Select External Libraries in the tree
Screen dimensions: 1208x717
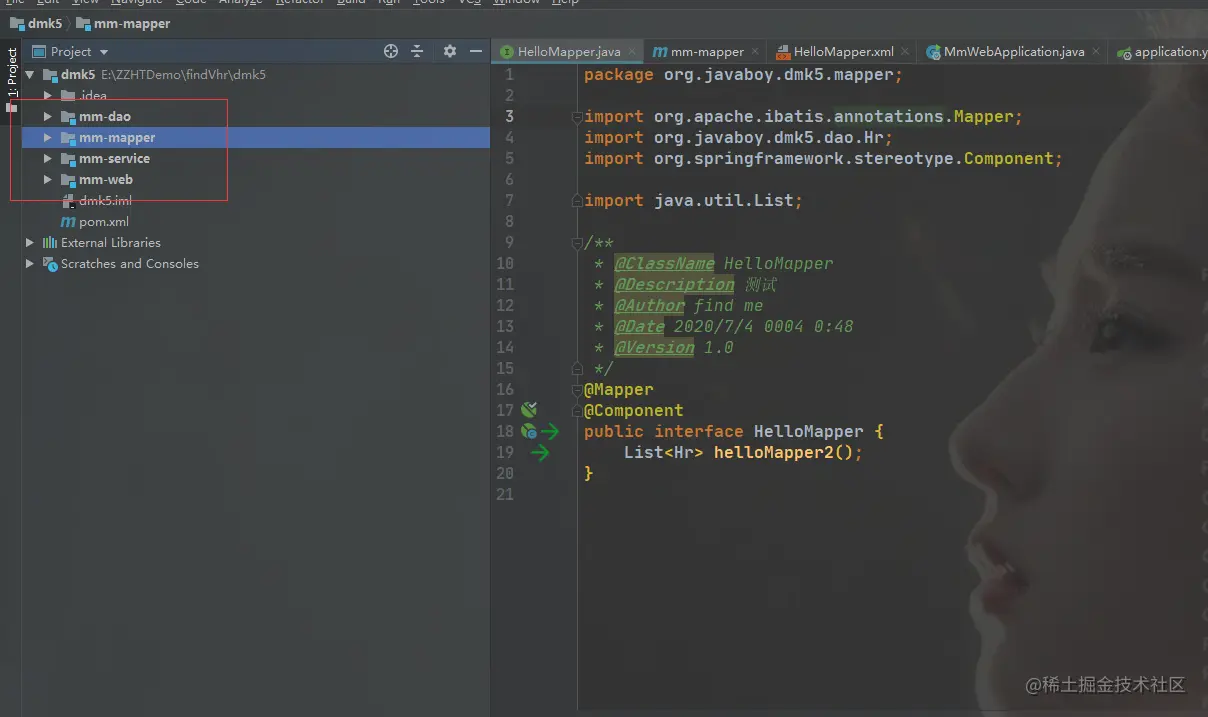tap(110, 243)
